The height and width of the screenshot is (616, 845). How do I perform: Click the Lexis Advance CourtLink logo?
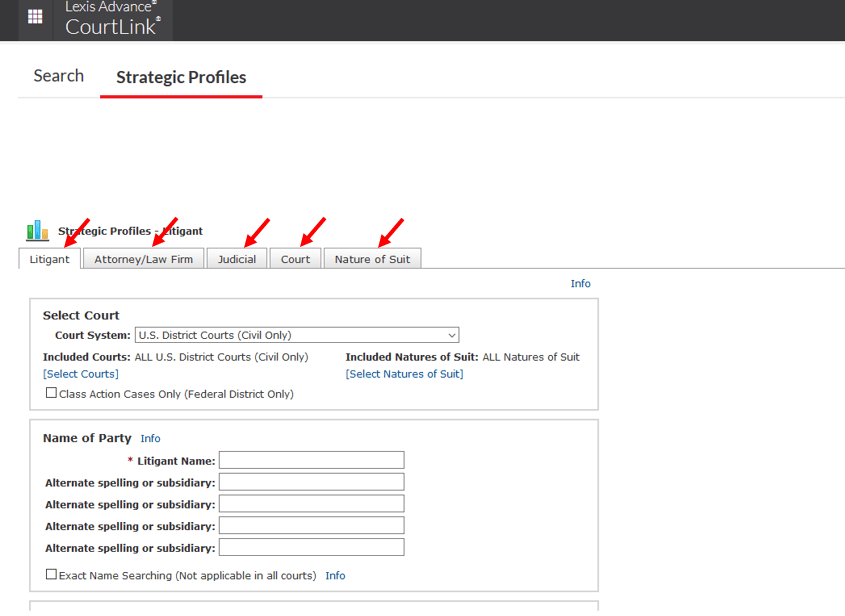click(x=112, y=19)
